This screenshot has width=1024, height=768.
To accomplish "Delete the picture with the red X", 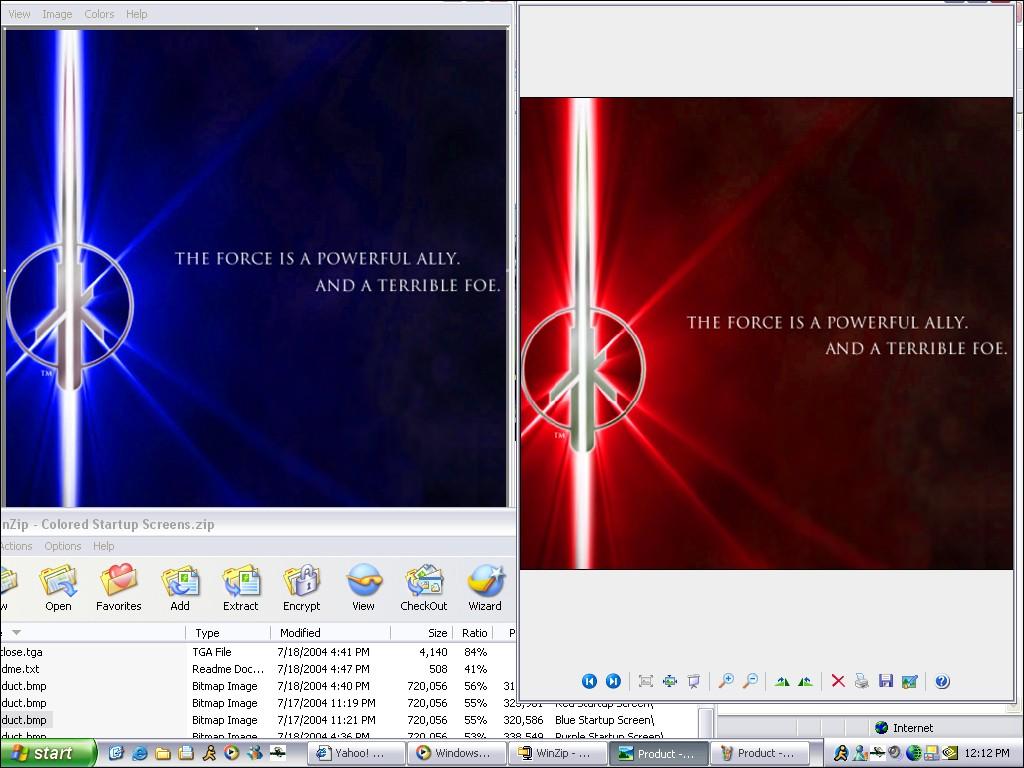I will (838, 681).
